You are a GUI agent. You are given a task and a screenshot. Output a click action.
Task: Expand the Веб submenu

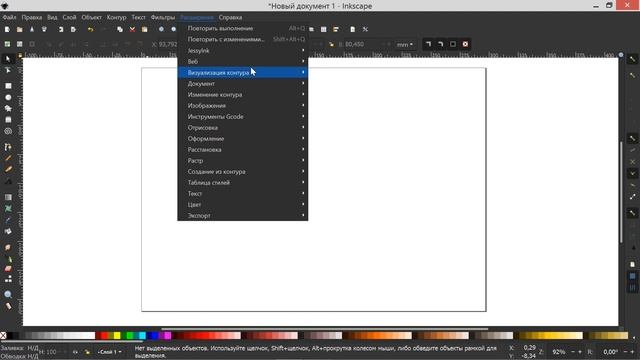242,62
